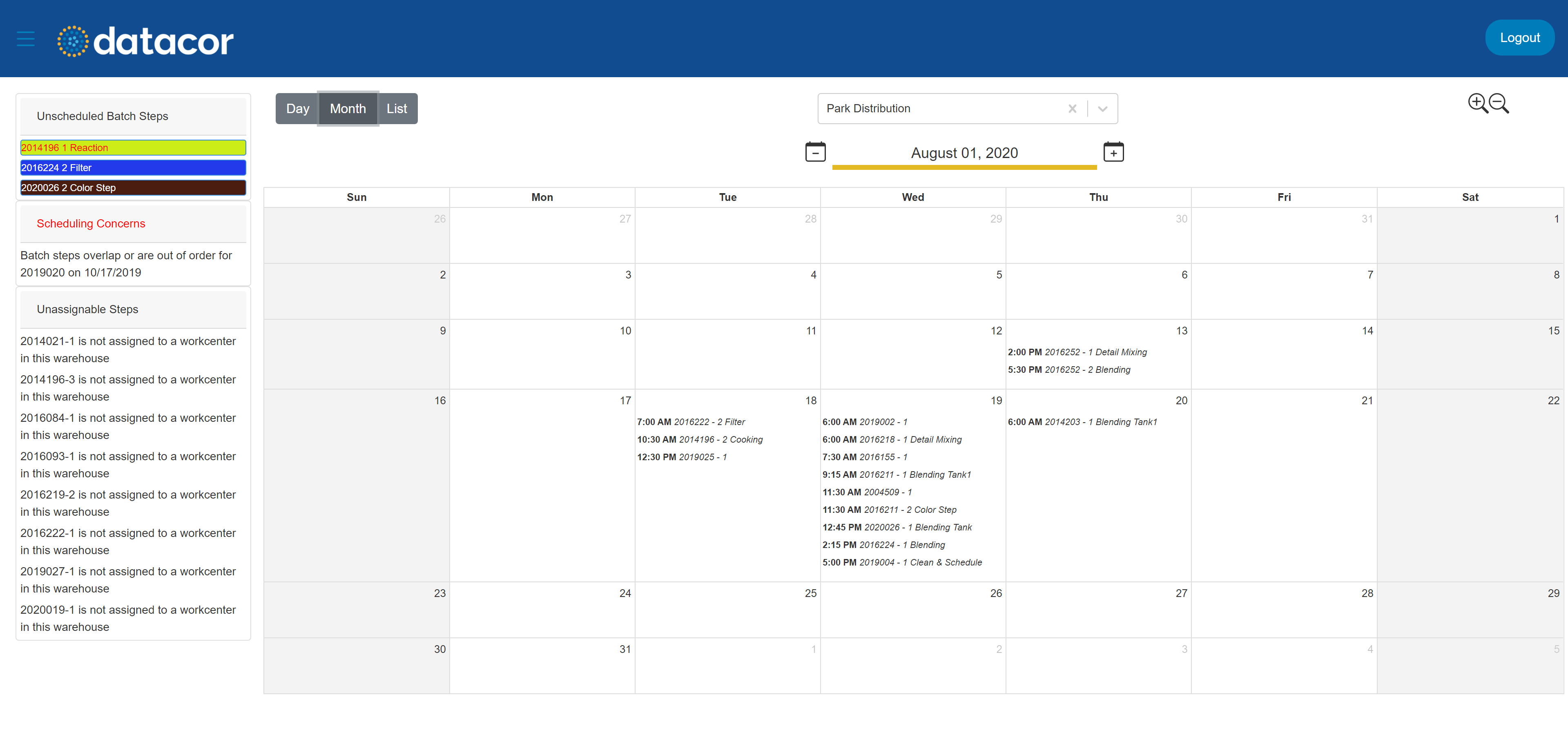Screen dimensions: 1568x735
Task: Open 11:30 AM 2016211 - 2 Color Step event
Action: [889, 510]
